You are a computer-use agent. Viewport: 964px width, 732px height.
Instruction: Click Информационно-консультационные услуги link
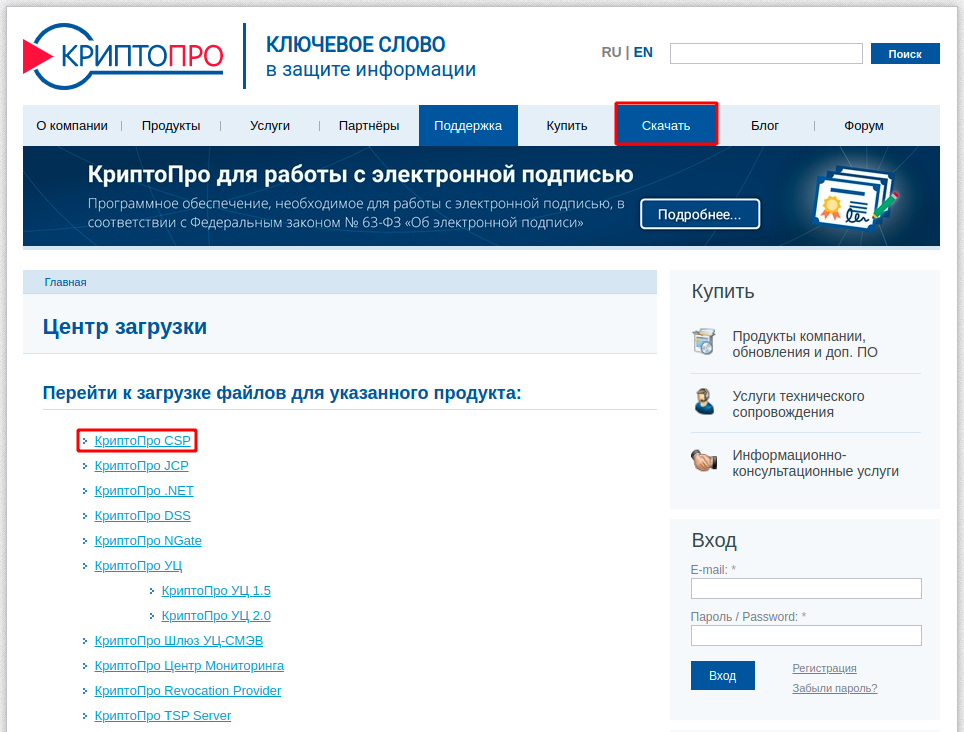point(815,463)
